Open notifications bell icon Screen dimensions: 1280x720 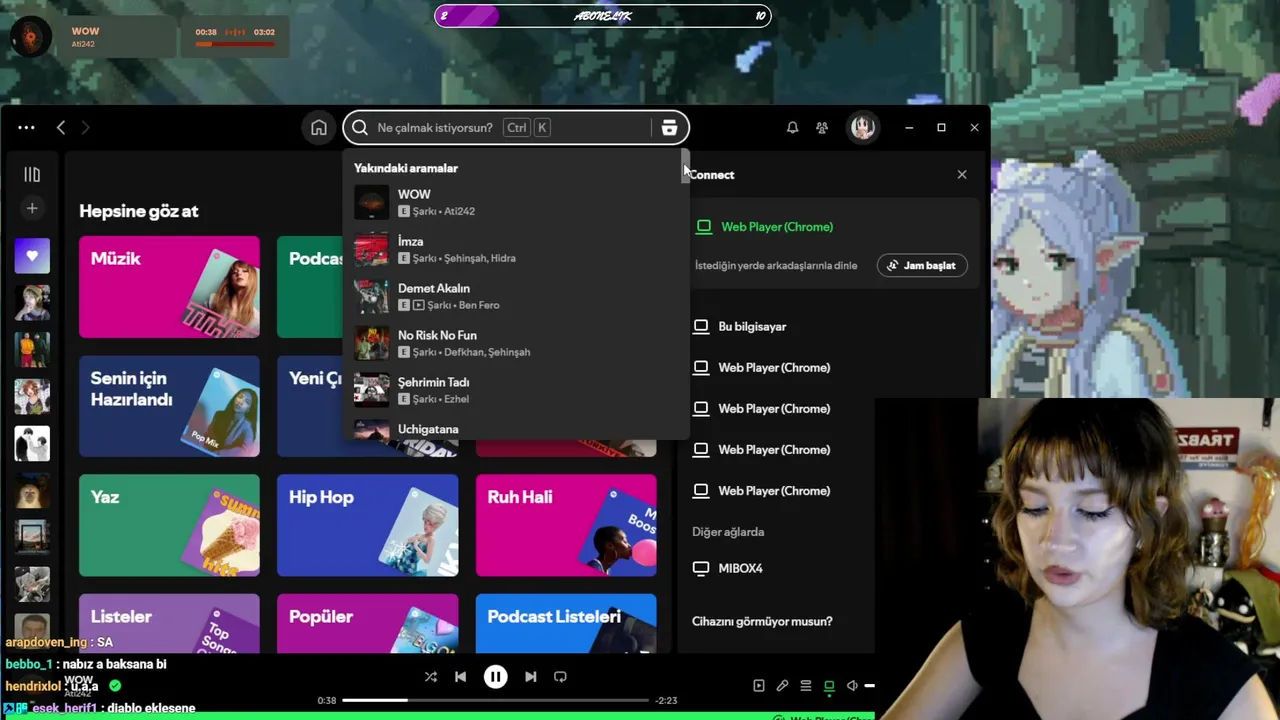(792, 127)
